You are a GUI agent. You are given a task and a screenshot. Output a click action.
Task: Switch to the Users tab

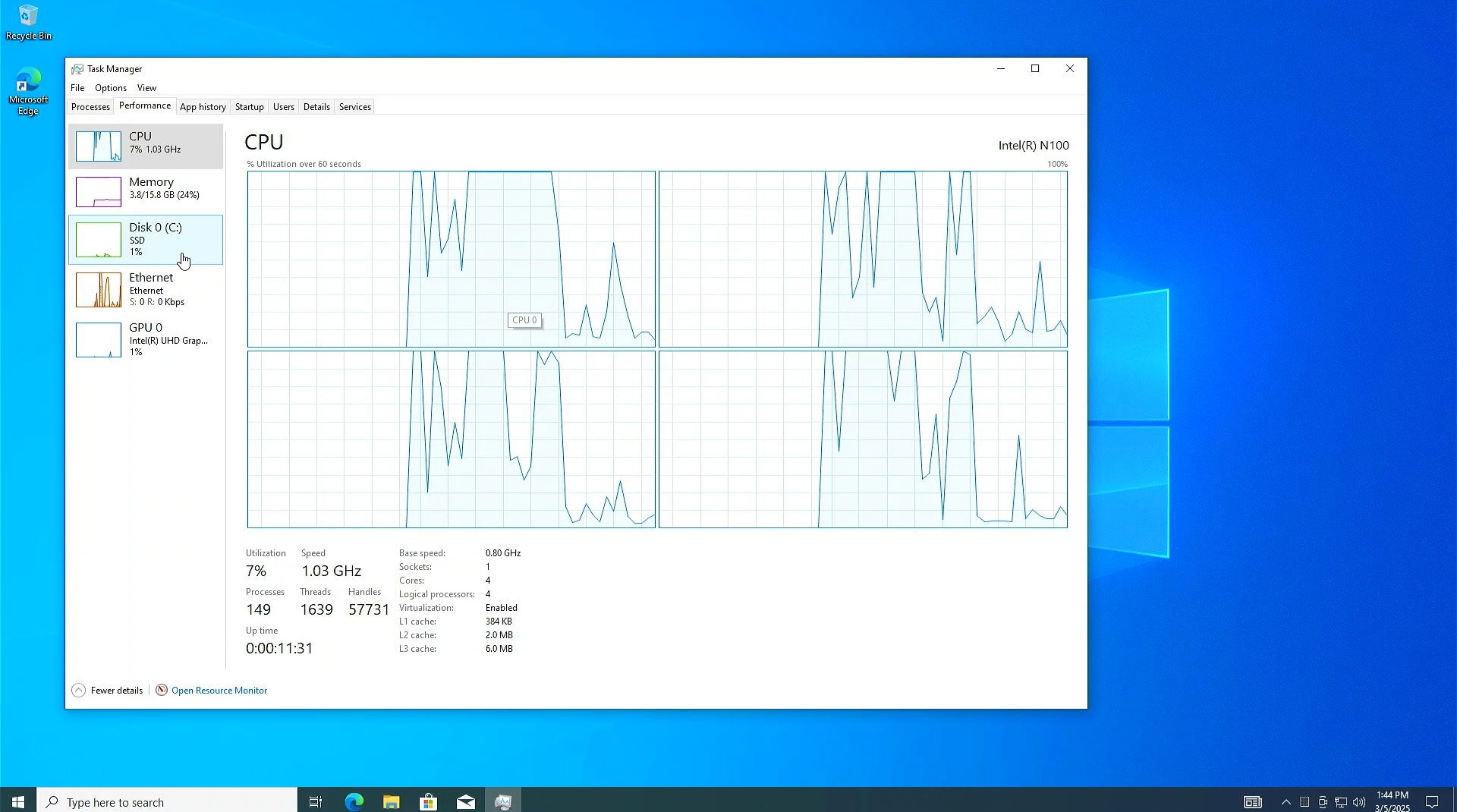[284, 107]
